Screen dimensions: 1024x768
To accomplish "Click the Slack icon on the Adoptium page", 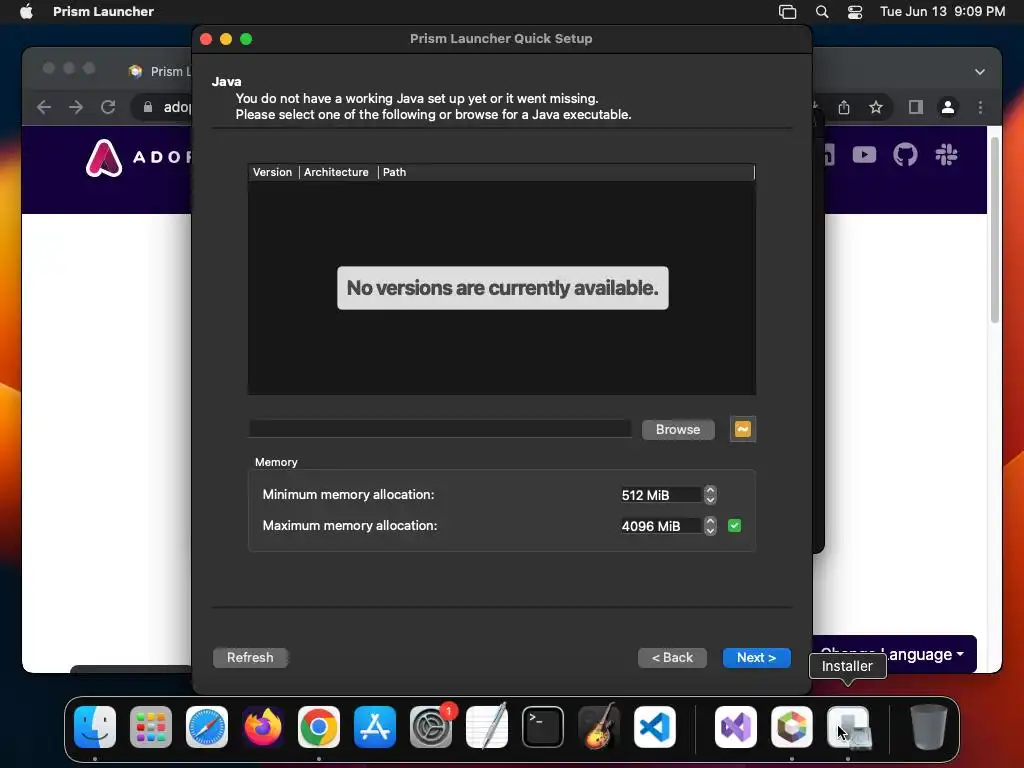I will pos(946,155).
